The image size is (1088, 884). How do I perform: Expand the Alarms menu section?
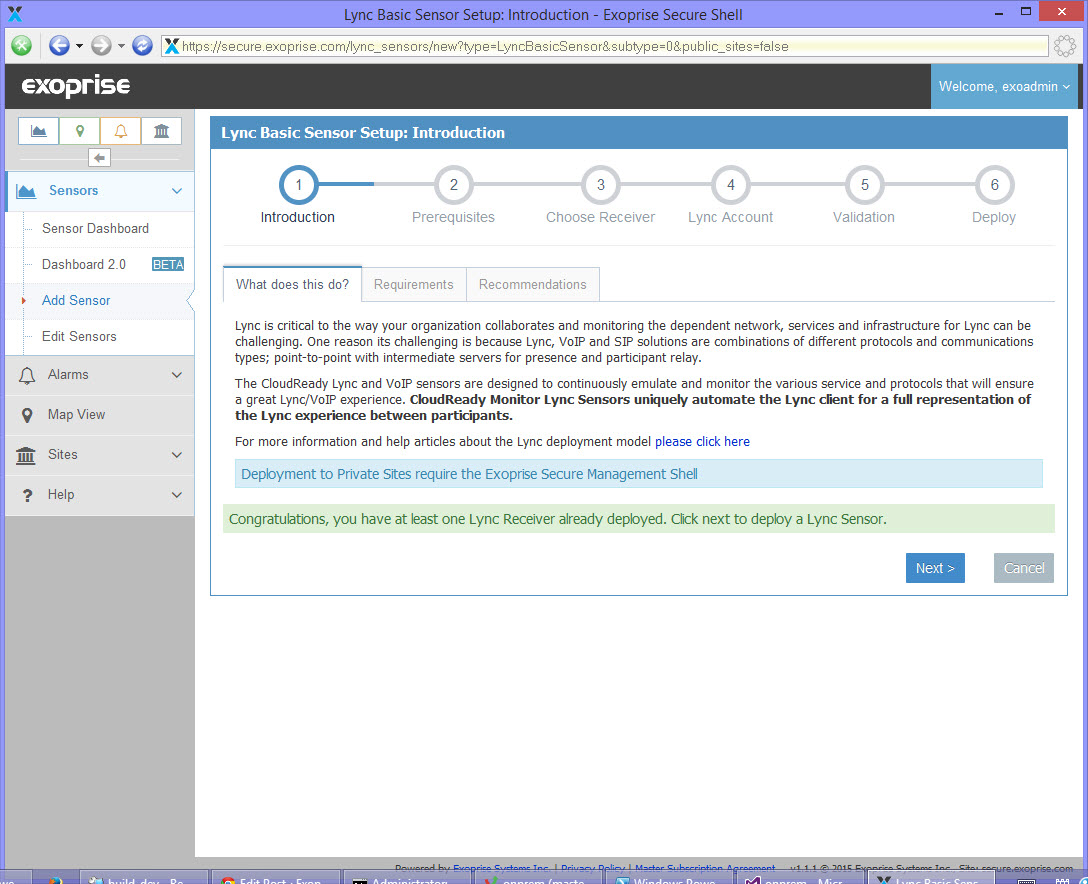(x=177, y=375)
